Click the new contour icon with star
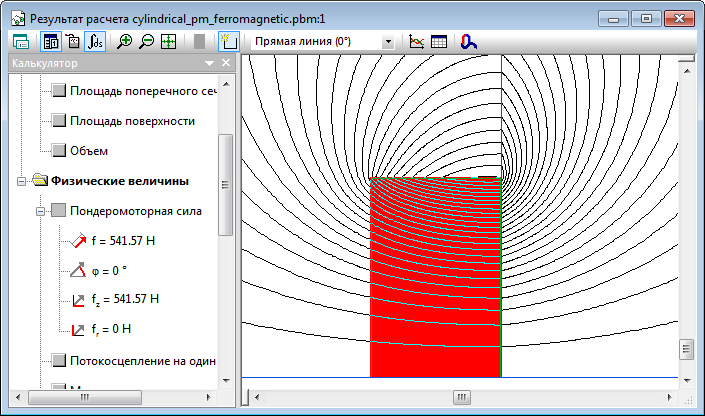The image size is (705, 416). pyautogui.click(x=227, y=42)
